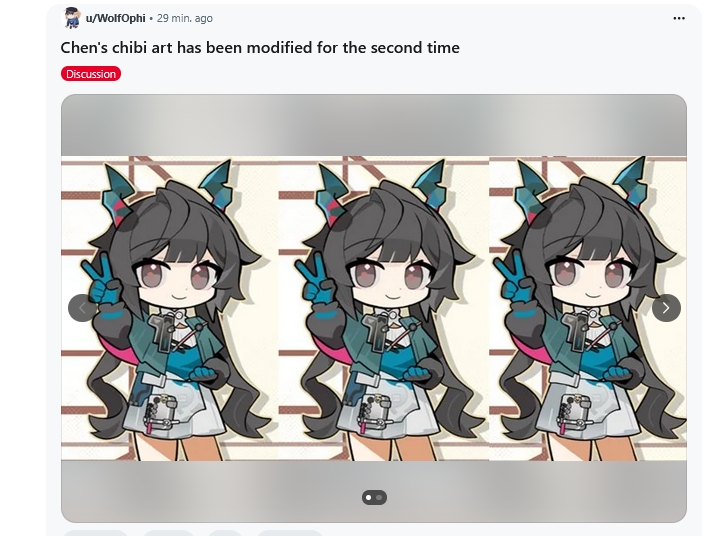Screen dimensions: 721x536
Task: Click the u/WolfOphi avatar icon
Action: point(72,18)
